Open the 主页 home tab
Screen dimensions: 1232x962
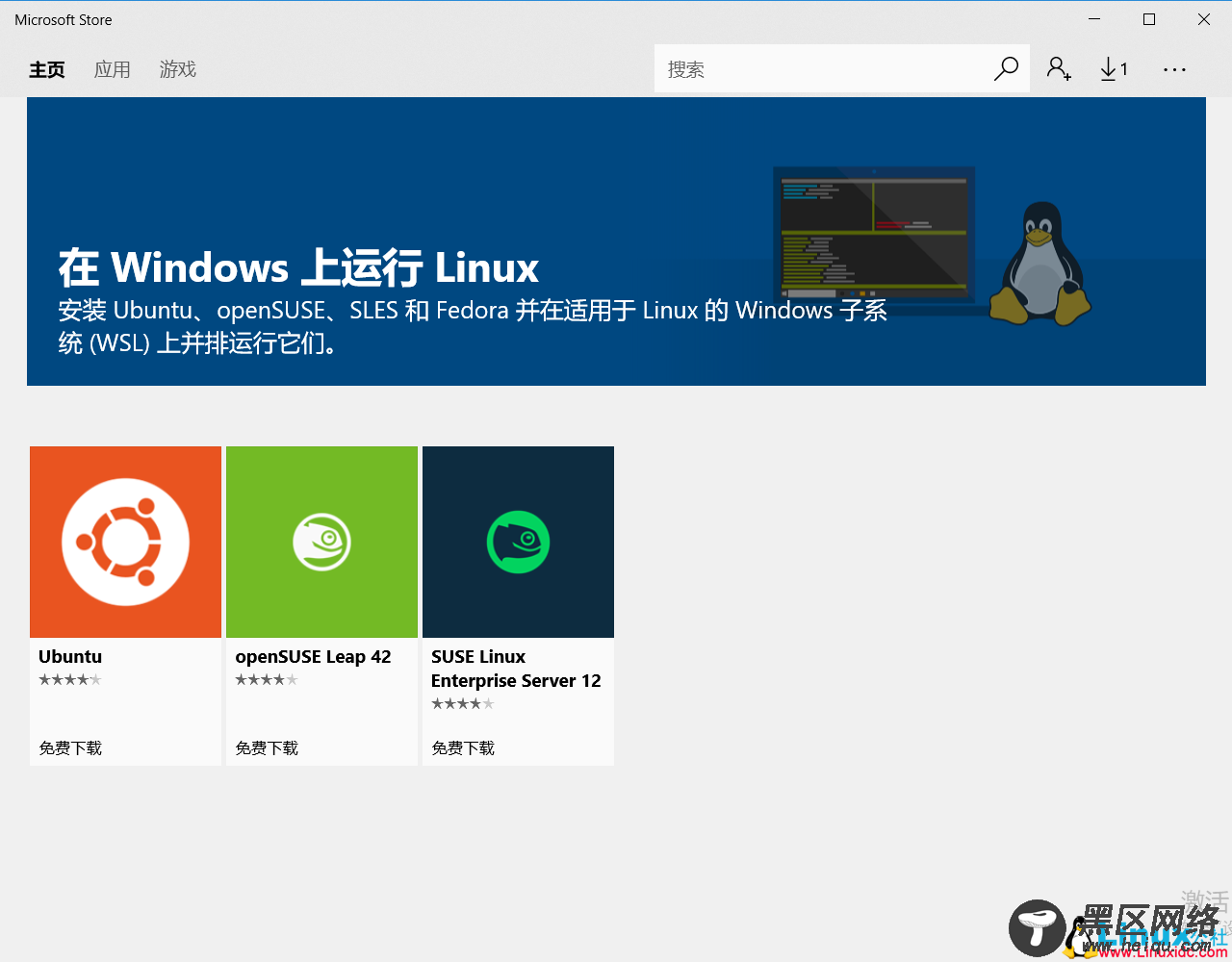pyautogui.click(x=47, y=69)
